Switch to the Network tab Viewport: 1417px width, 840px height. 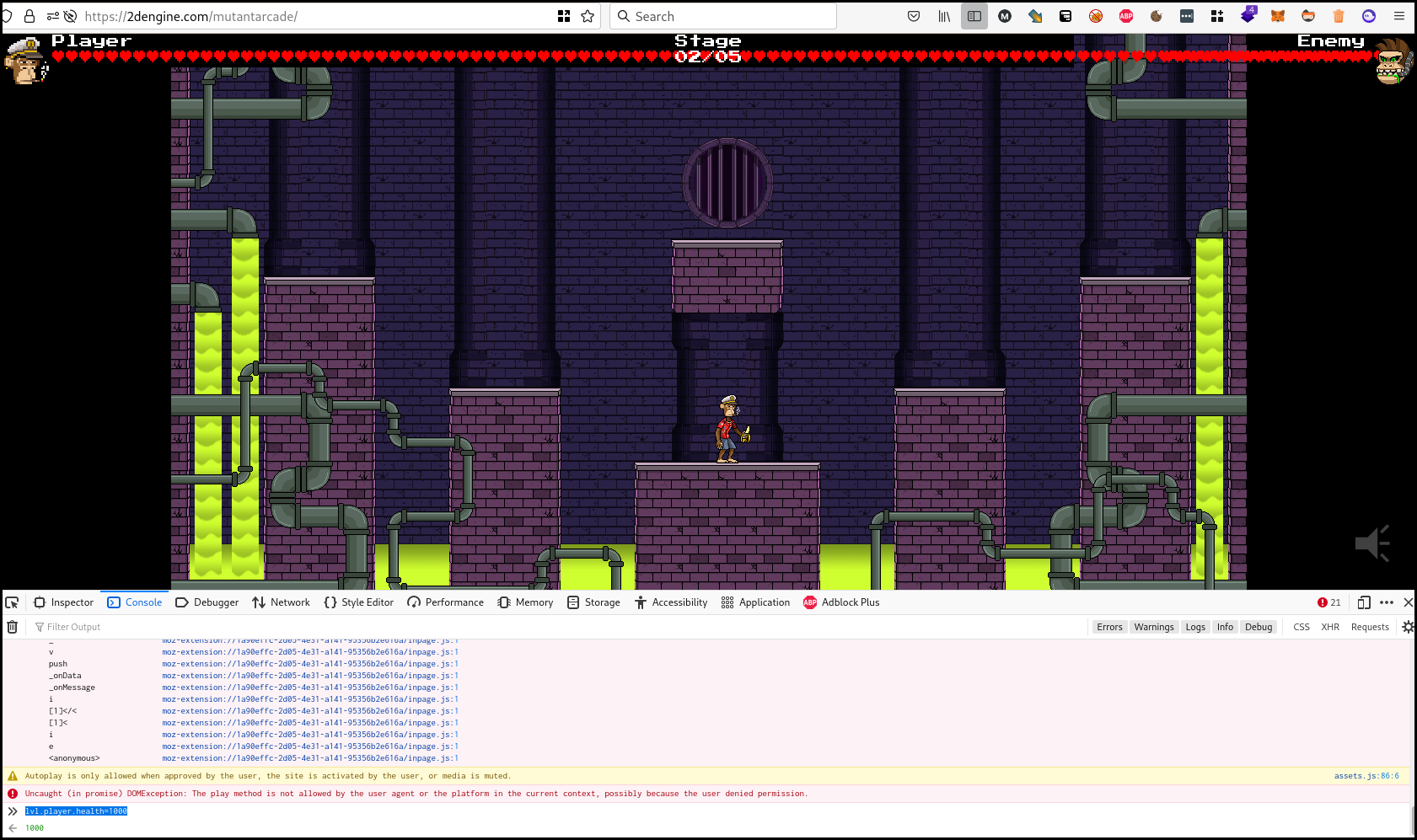tap(282, 602)
